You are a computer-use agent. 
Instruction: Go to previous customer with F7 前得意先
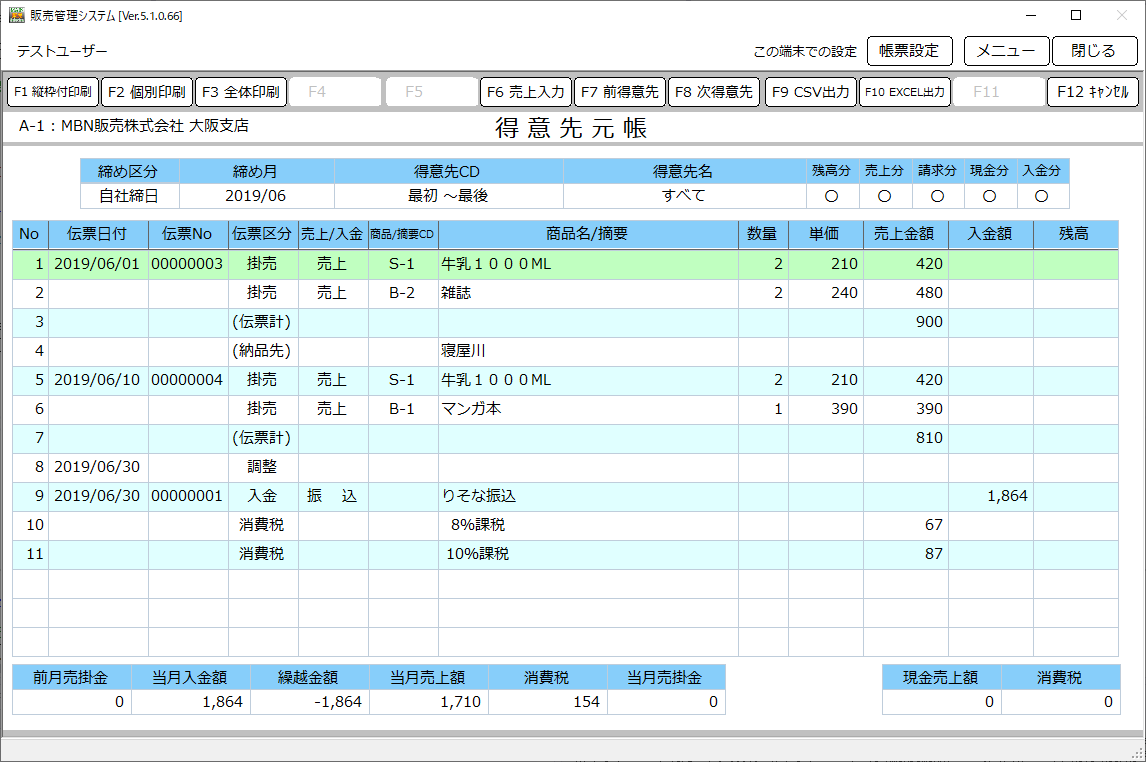coord(620,92)
